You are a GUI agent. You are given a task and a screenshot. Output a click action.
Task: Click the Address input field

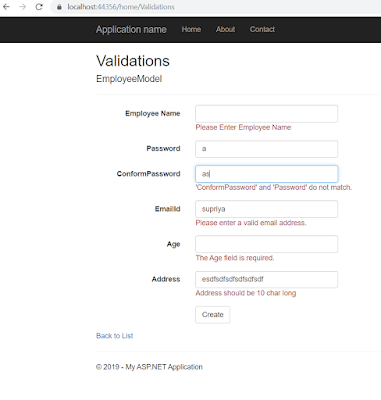266,279
